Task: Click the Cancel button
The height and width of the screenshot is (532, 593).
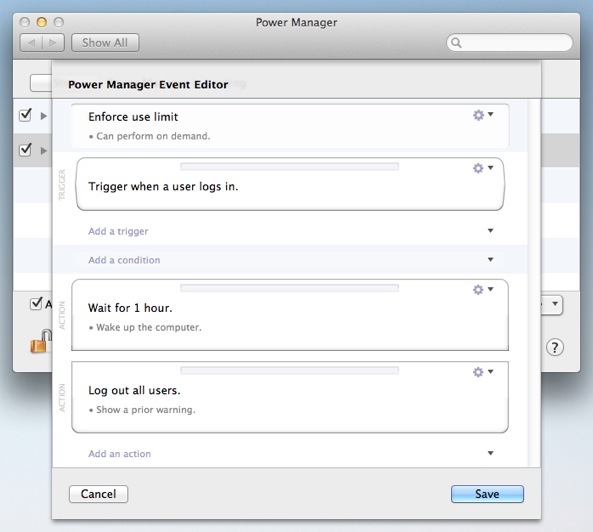Action: 98,494
